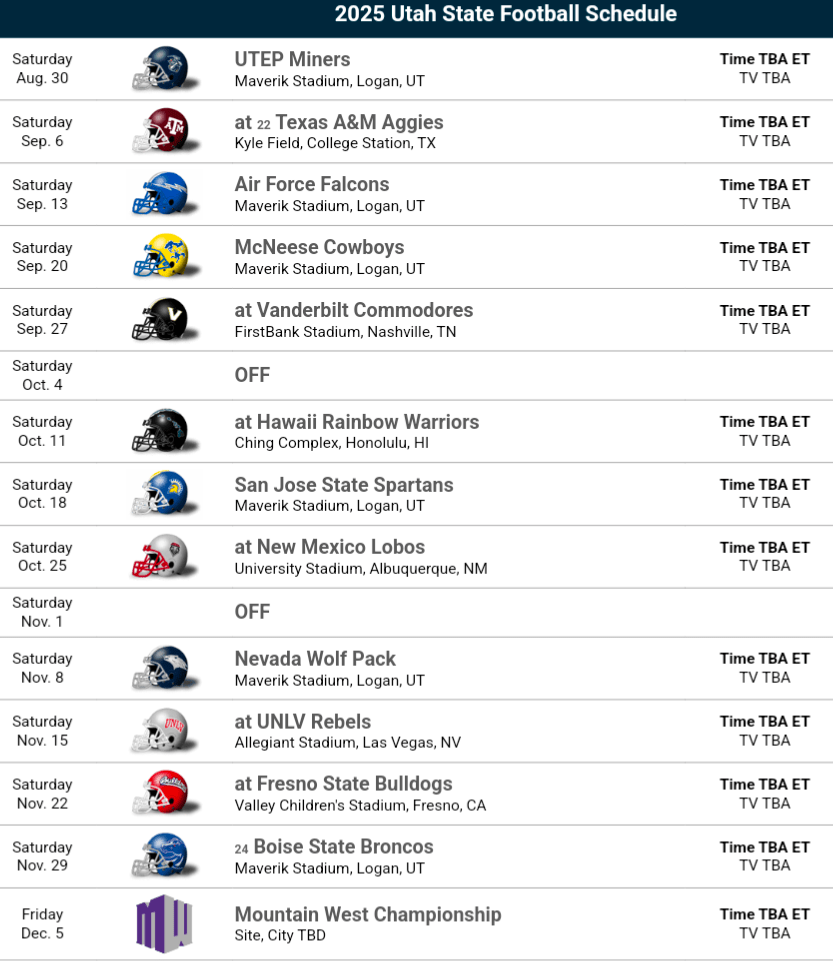This screenshot has width=833, height=961.
Task: Click the Nevada Wolf Pack helmet icon
Action: pos(160,668)
